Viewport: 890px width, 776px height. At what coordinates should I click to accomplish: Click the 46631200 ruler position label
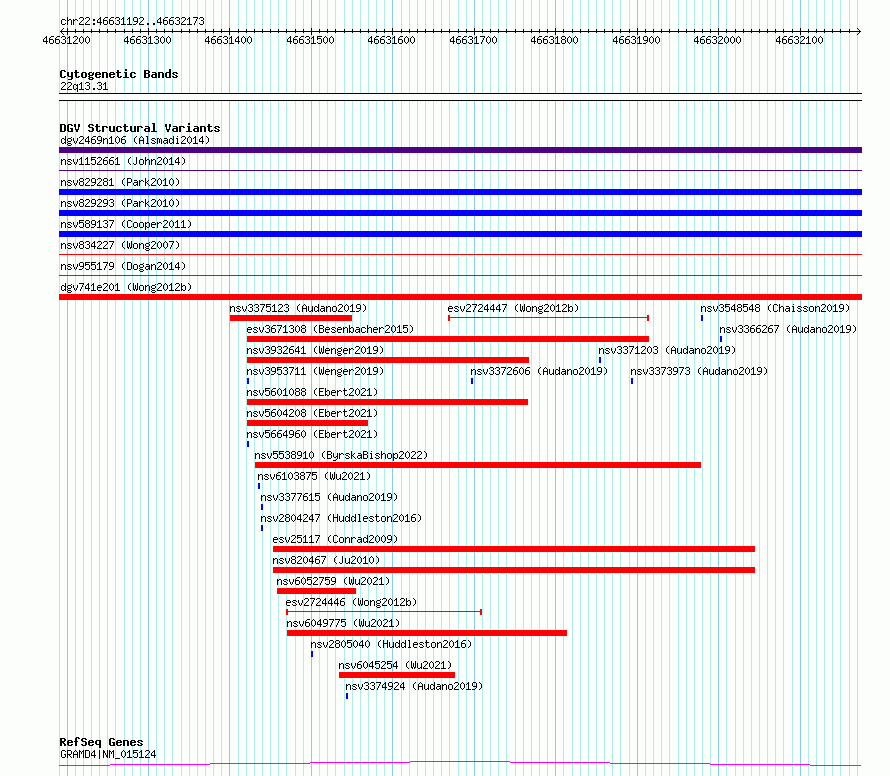66,40
